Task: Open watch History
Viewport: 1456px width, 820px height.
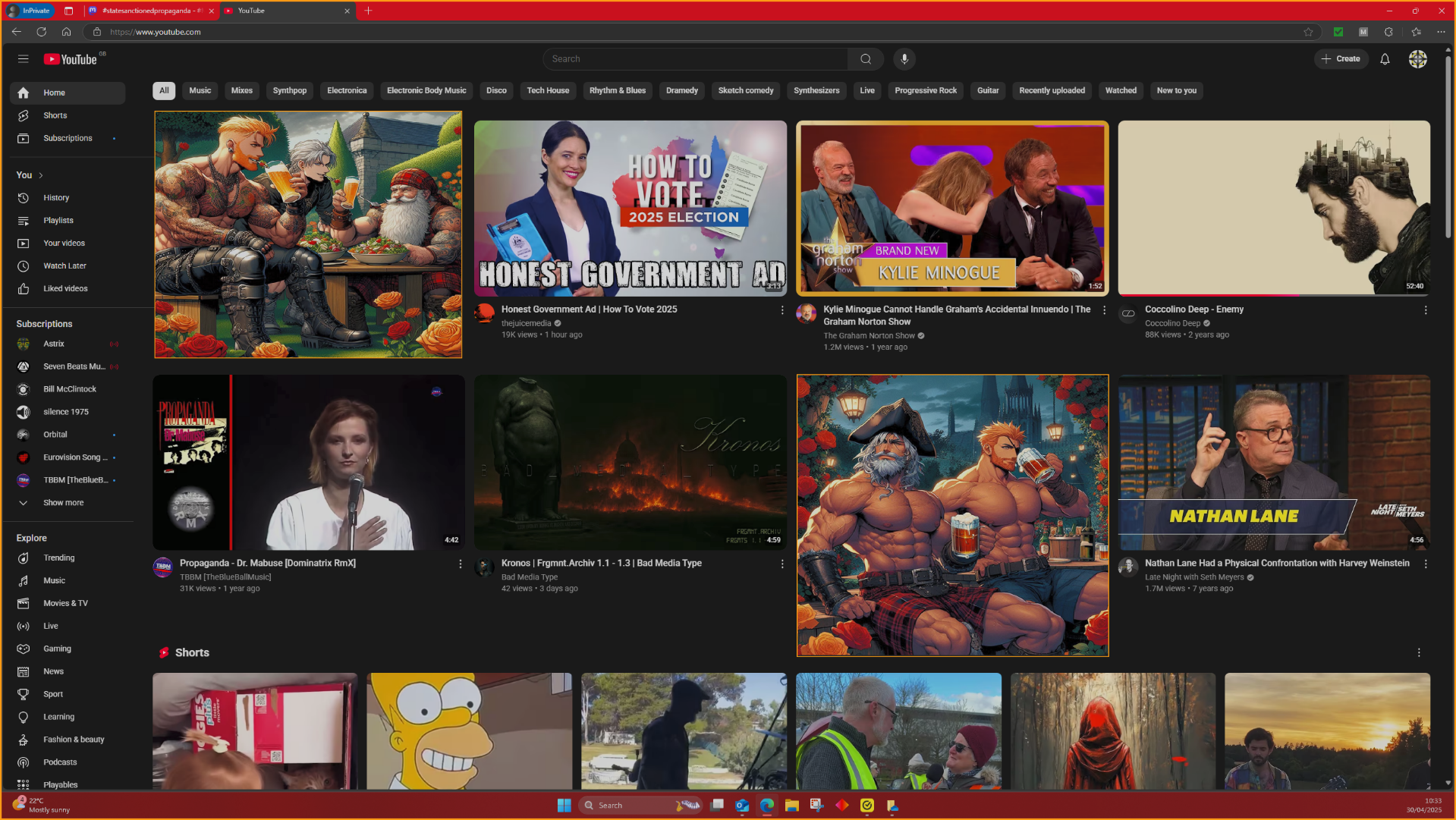Action: point(68,198)
